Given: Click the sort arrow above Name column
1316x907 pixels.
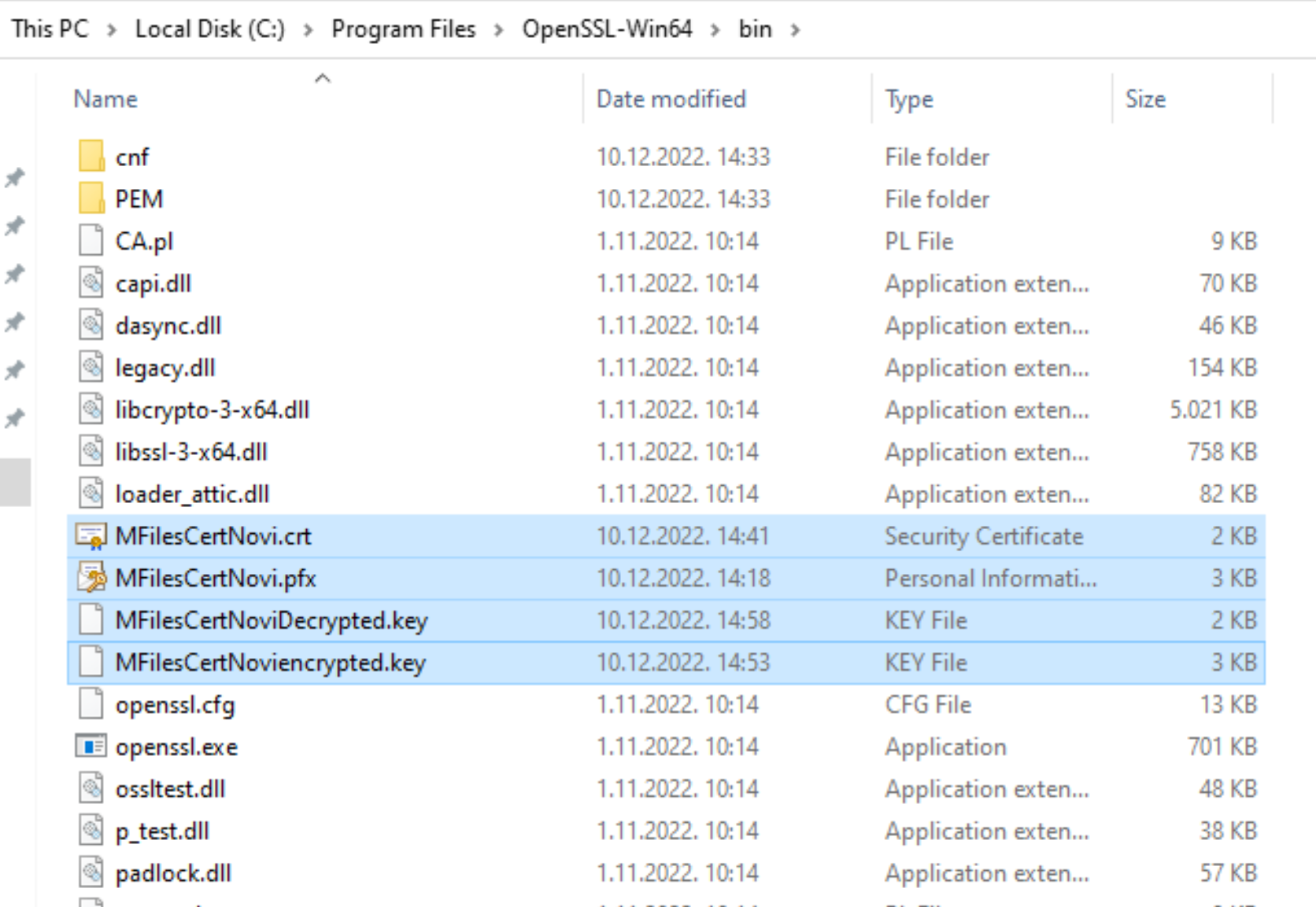Looking at the screenshot, I should tap(321, 77).
